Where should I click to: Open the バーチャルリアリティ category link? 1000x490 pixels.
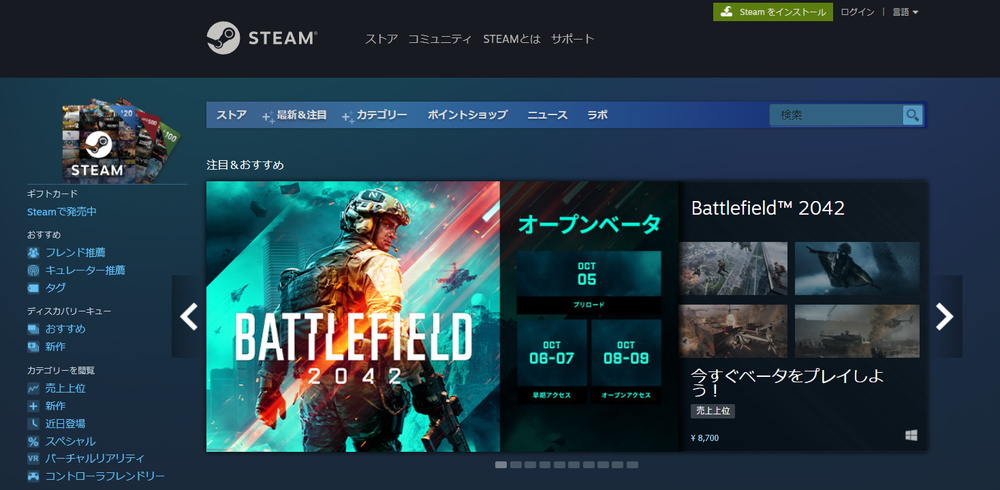(x=94, y=459)
